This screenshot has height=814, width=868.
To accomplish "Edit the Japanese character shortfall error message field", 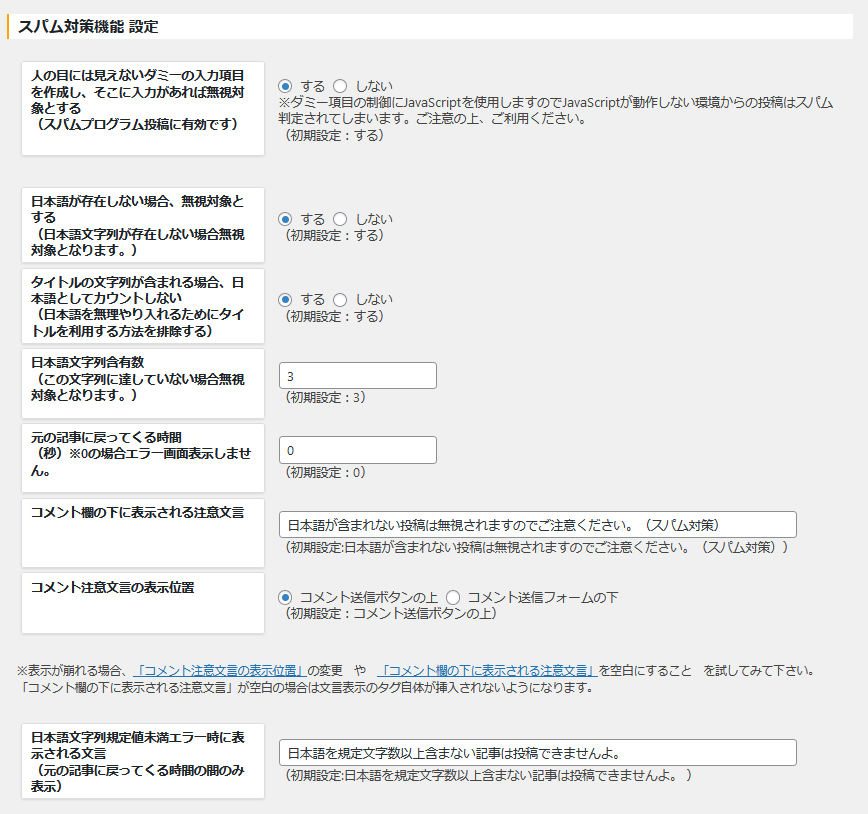I will tap(537, 752).
